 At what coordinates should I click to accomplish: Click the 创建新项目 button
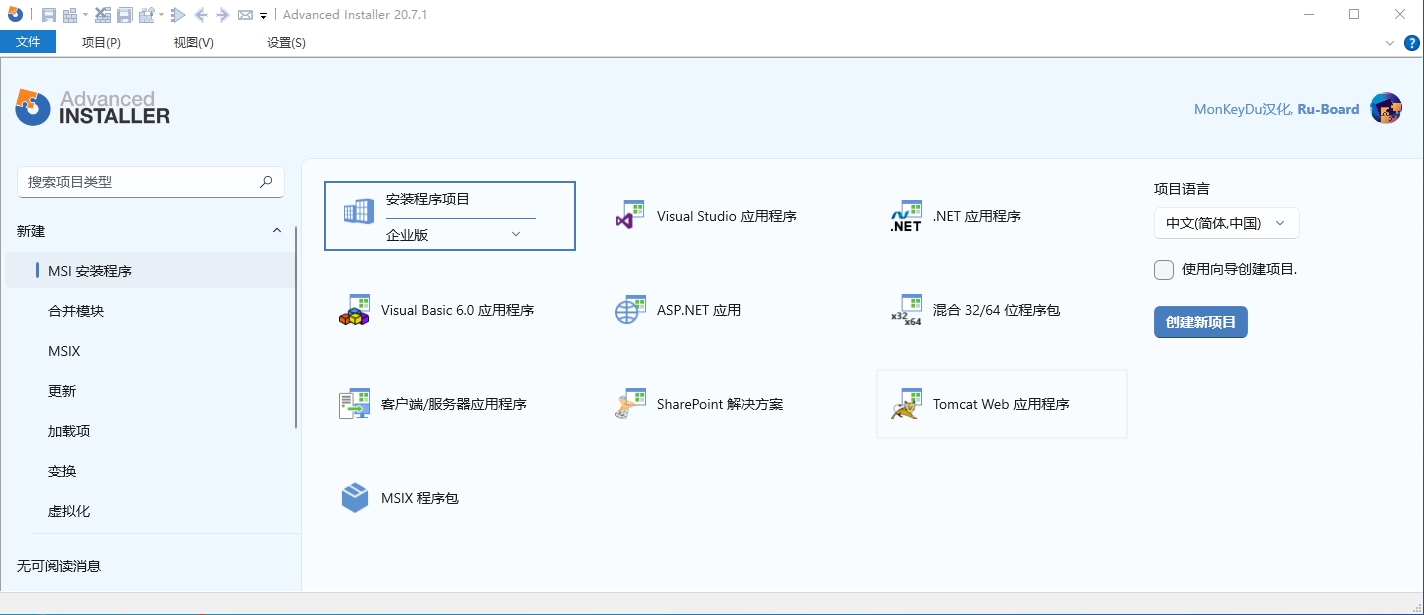[1201, 322]
